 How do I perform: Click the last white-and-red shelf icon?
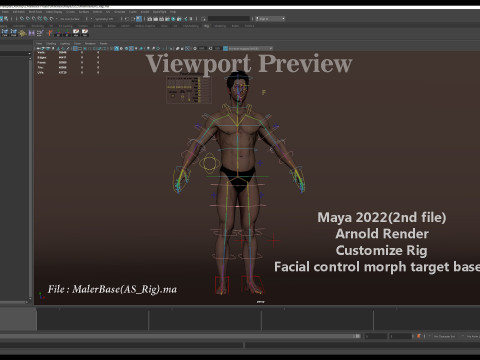pos(85,32)
